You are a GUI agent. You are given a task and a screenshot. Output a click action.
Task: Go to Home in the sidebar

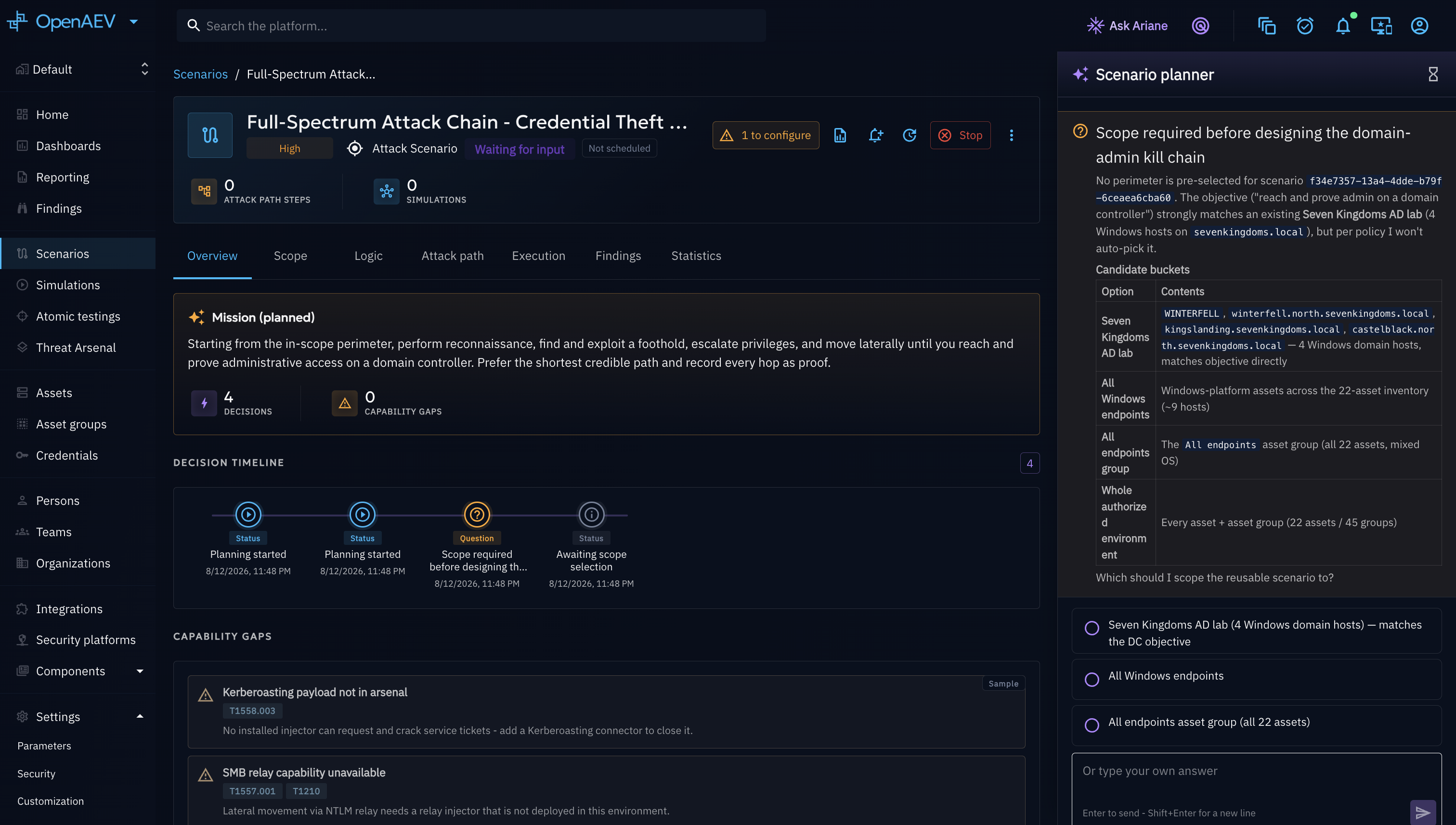coord(78,115)
